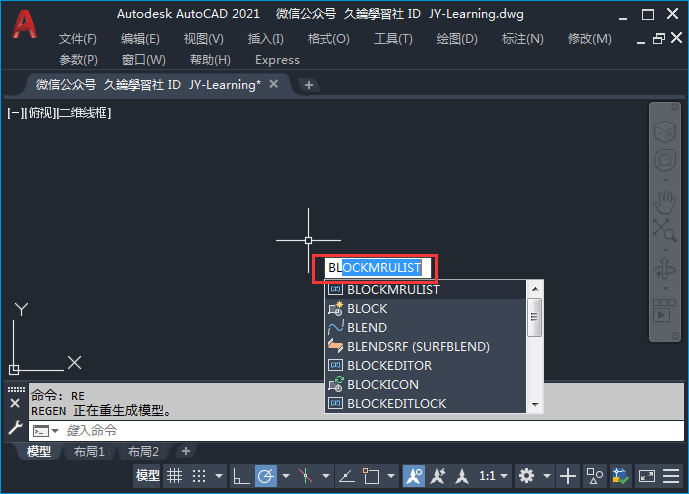Choose BLEND from the suggestion list
Image resolution: width=689 pixels, height=494 pixels.
pyautogui.click(x=425, y=328)
